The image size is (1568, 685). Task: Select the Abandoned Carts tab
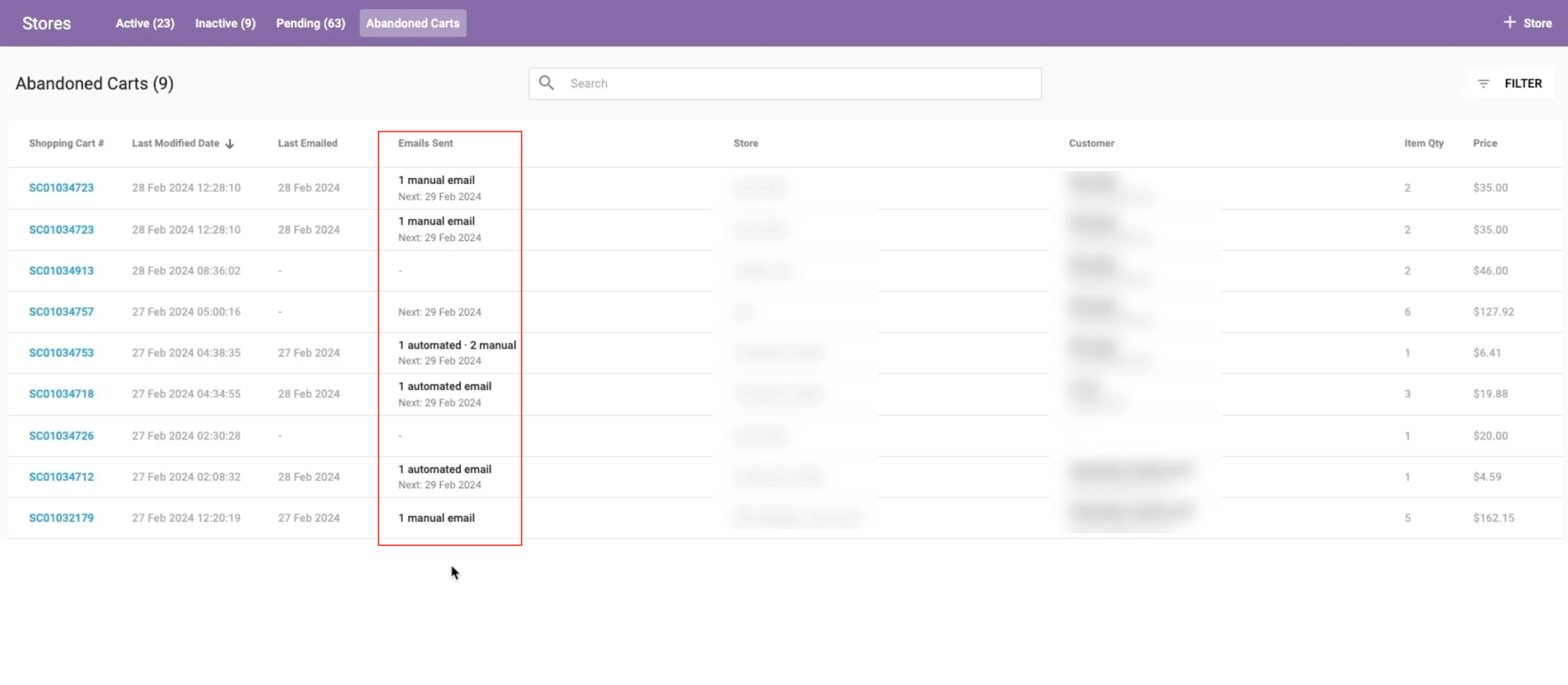point(412,23)
